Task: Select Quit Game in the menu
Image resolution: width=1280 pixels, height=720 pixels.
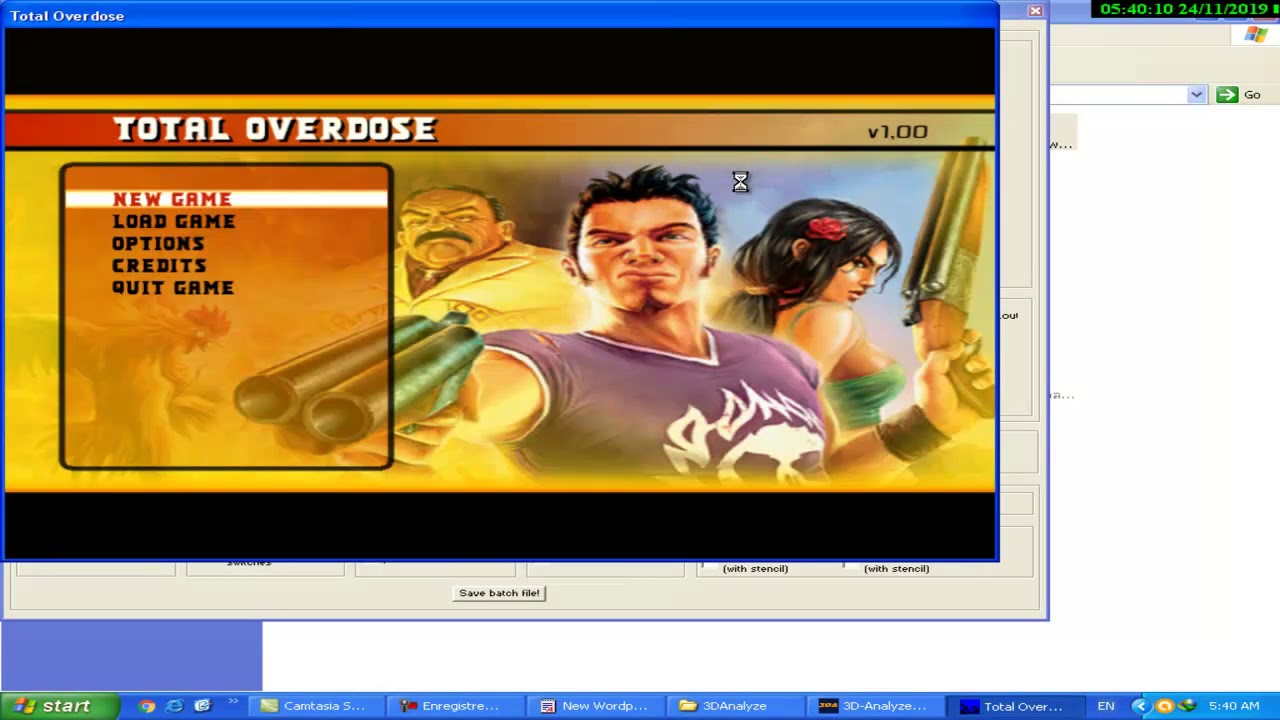Action: pos(173,287)
